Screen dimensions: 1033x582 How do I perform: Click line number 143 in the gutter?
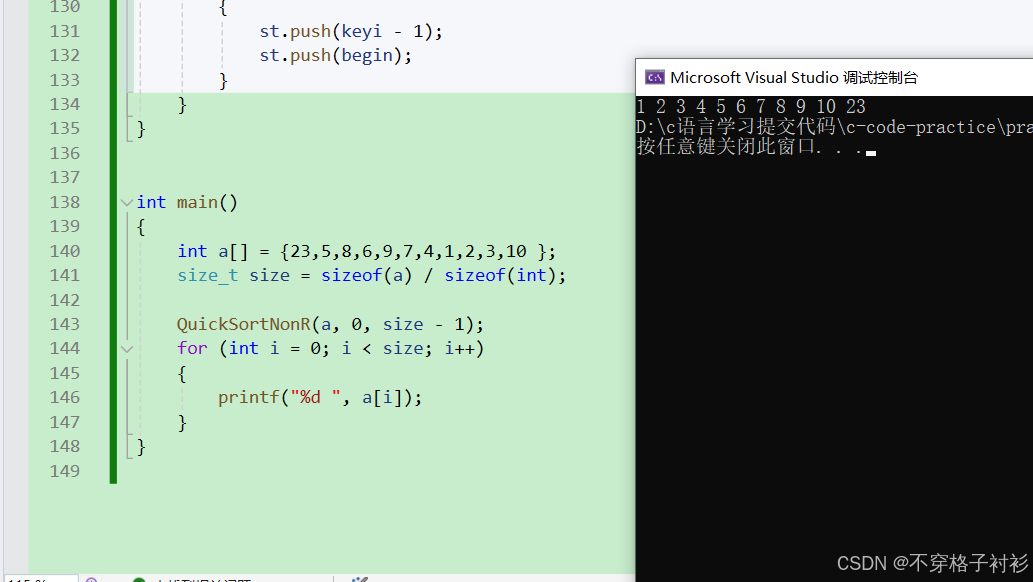(x=65, y=324)
